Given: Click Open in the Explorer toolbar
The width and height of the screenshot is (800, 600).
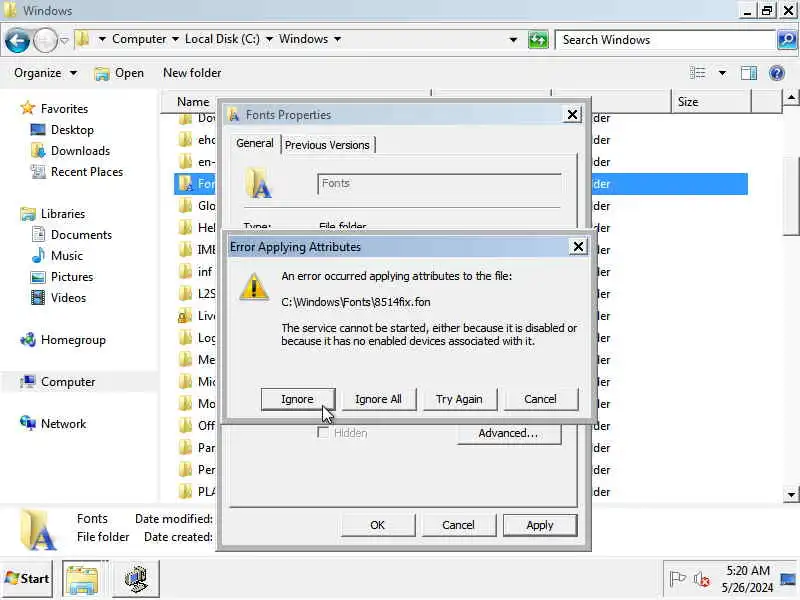Looking at the screenshot, I should click(119, 73).
